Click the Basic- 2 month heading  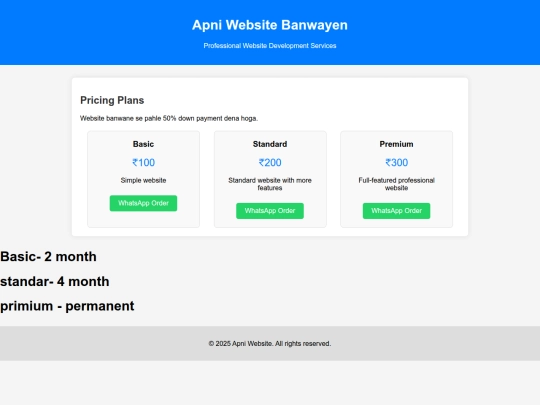(48, 257)
